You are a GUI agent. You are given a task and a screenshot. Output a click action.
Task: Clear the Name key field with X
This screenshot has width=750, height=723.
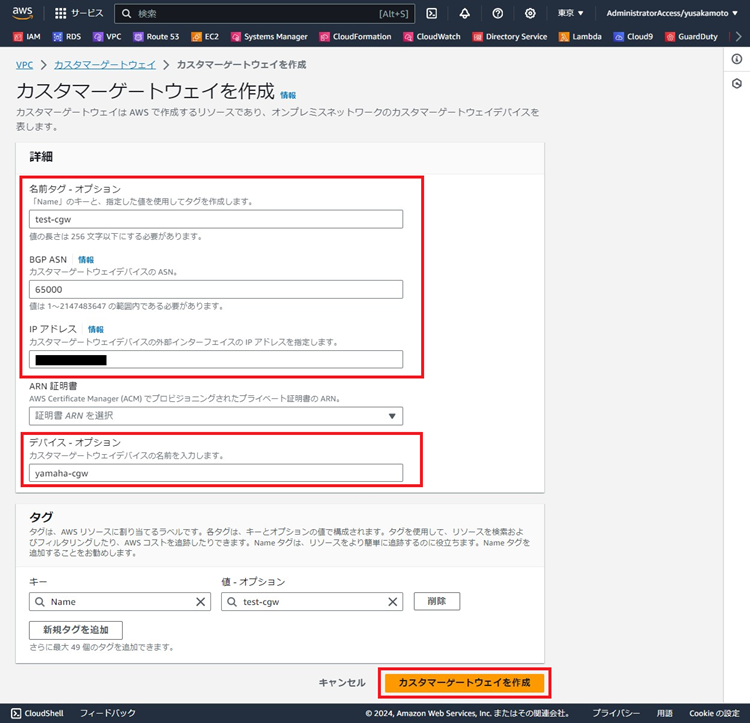(201, 601)
